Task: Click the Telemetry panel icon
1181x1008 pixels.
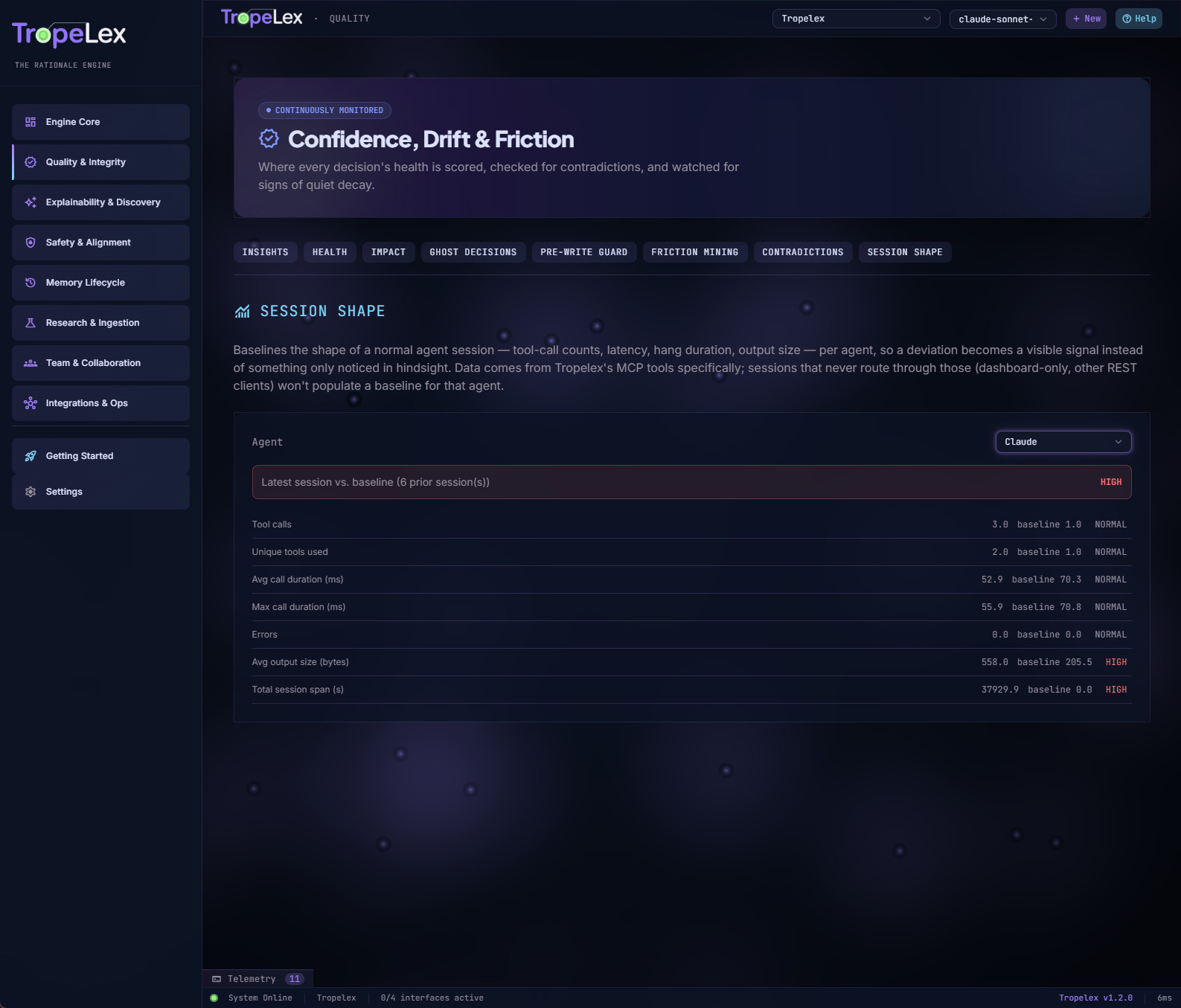Action: tap(217, 979)
